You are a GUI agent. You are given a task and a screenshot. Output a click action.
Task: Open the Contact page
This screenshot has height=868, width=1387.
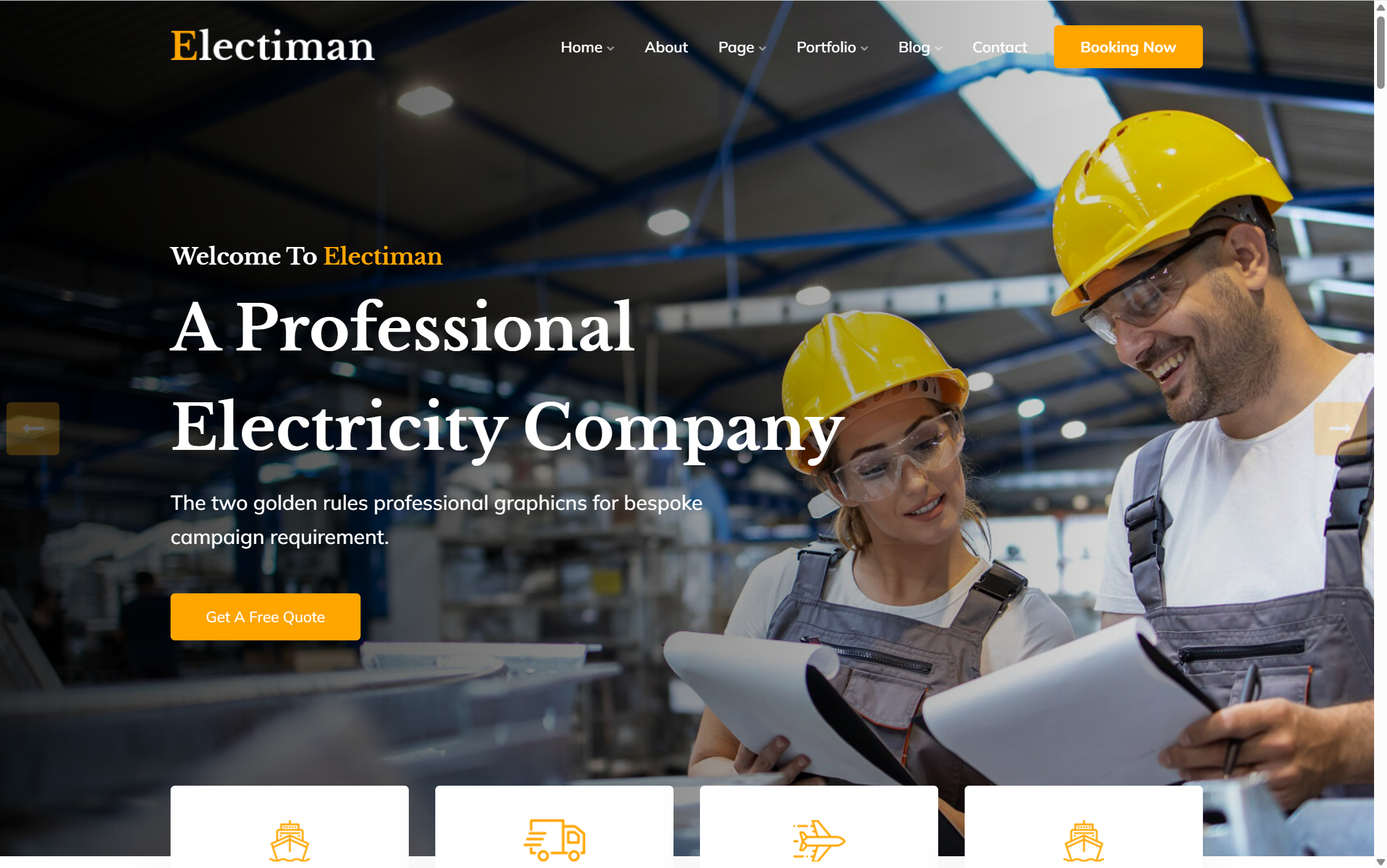(999, 47)
